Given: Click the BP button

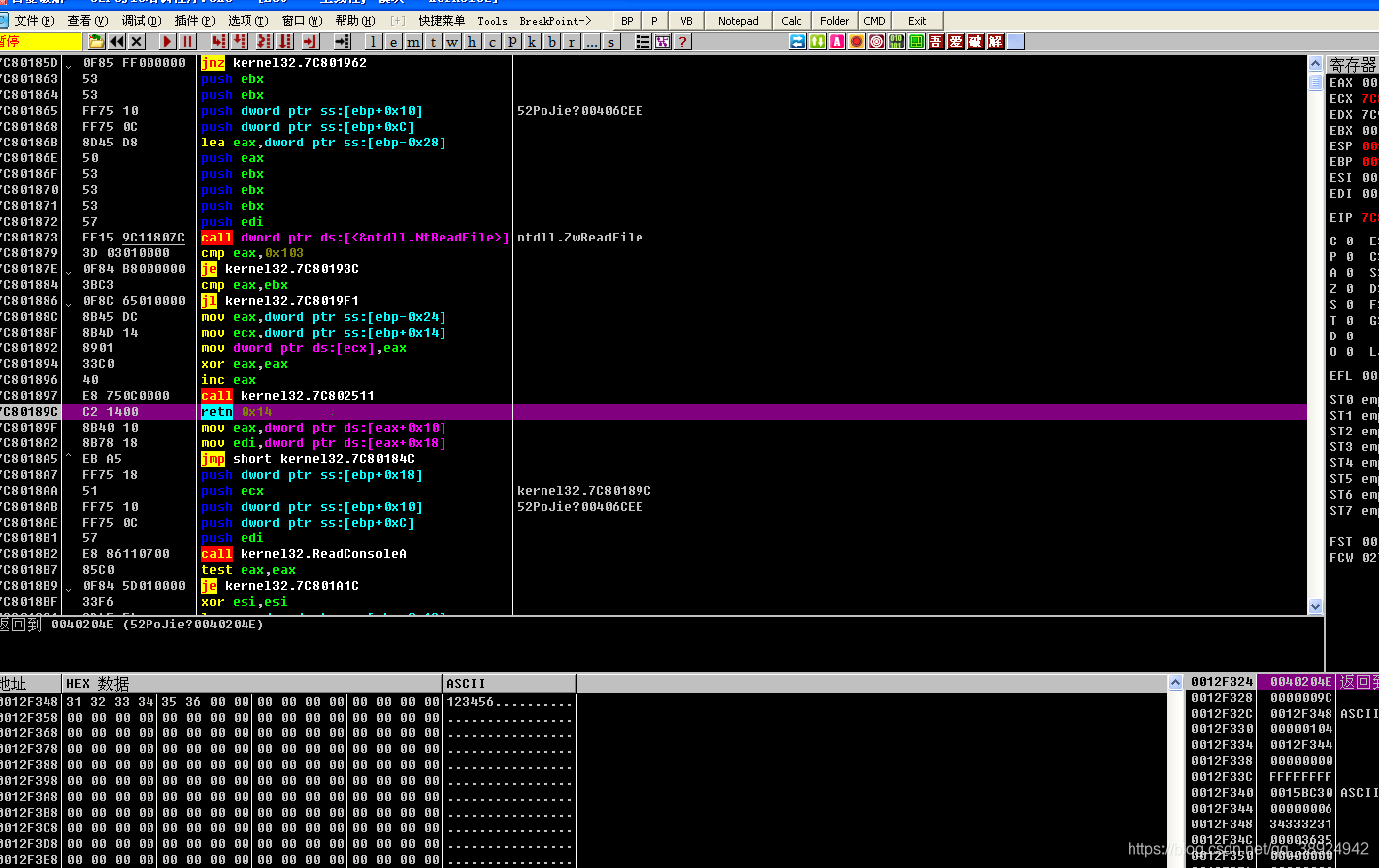Looking at the screenshot, I should click(627, 20).
